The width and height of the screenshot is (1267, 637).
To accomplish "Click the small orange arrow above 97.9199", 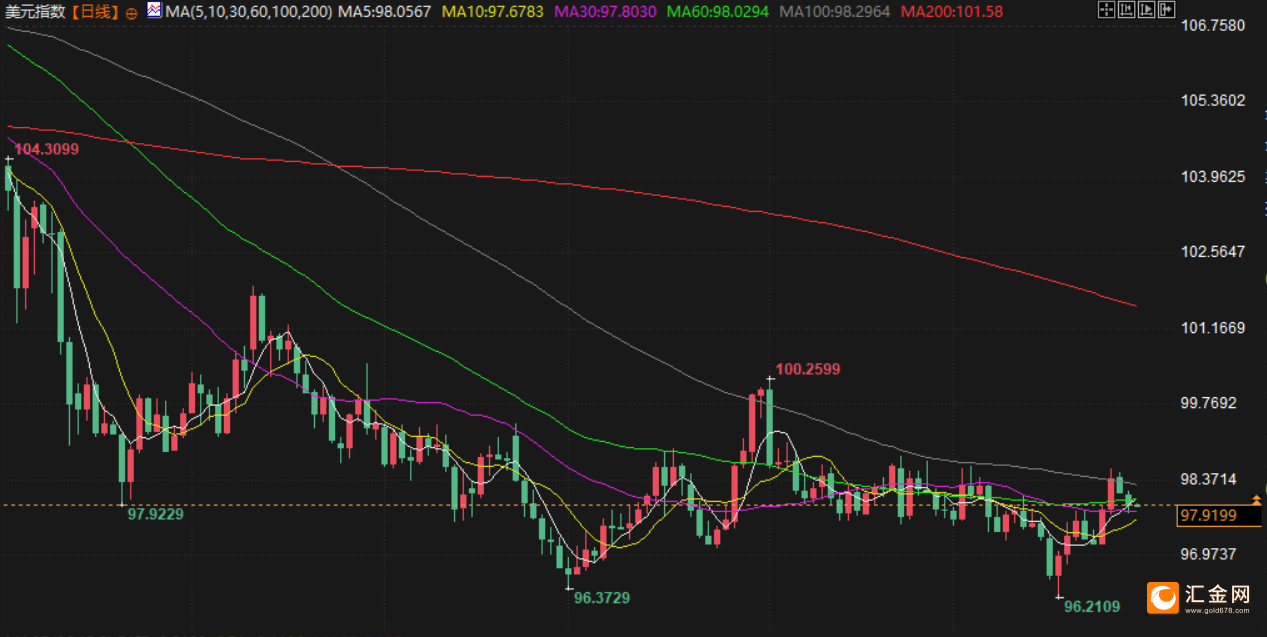I will click(1257, 499).
